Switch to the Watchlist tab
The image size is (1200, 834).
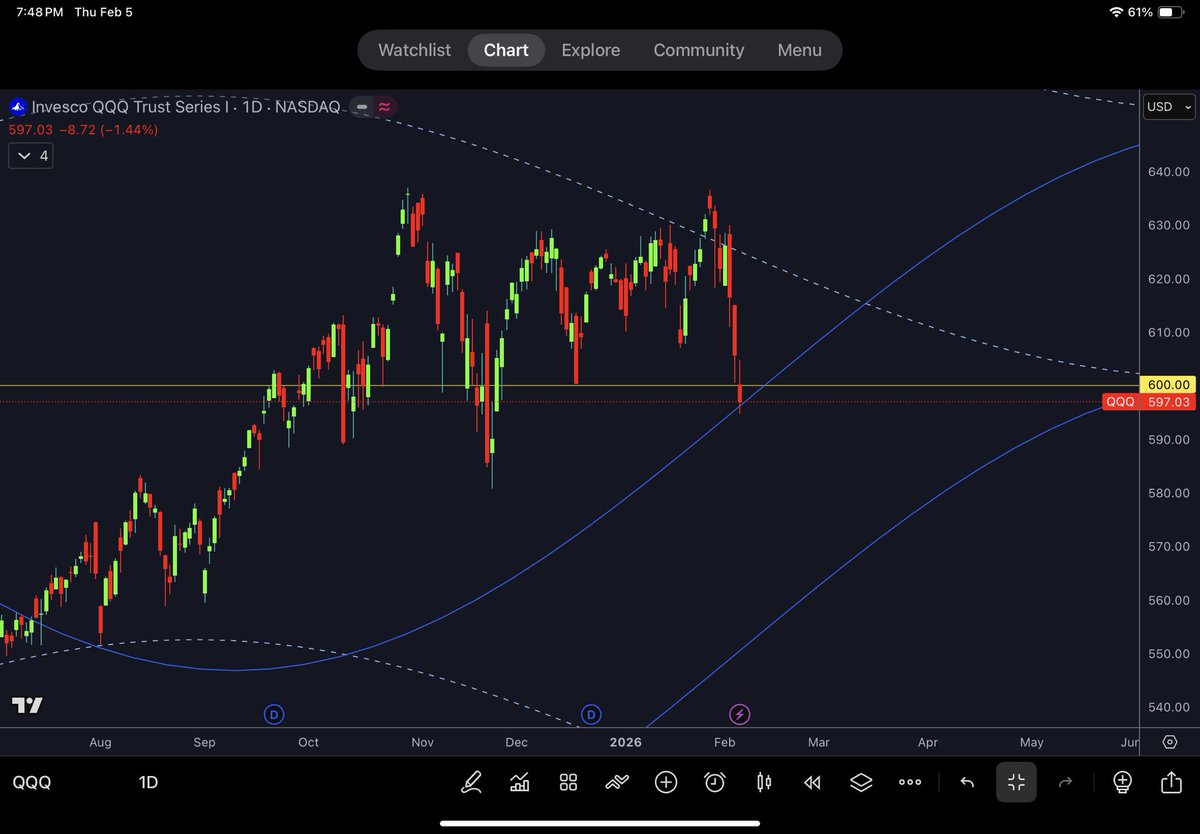click(x=414, y=50)
